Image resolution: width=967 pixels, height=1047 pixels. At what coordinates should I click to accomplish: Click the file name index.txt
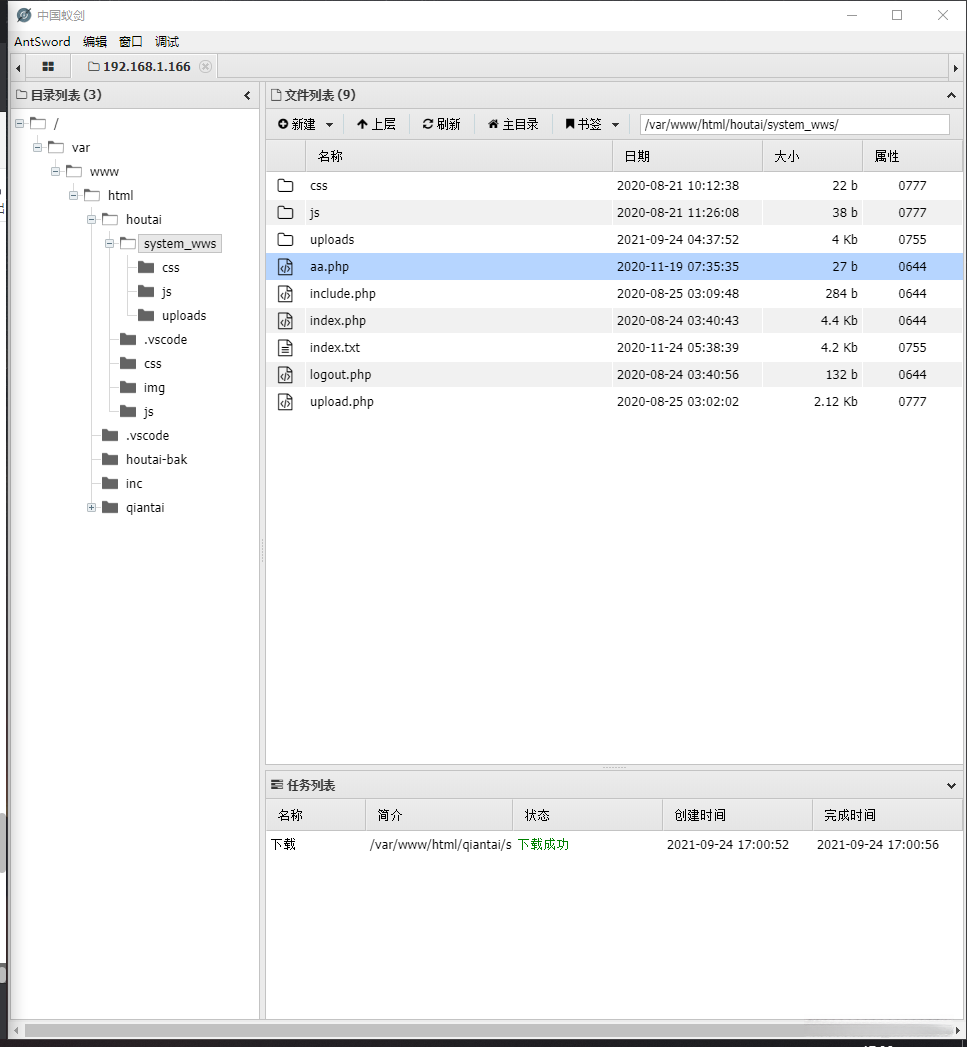pos(335,347)
